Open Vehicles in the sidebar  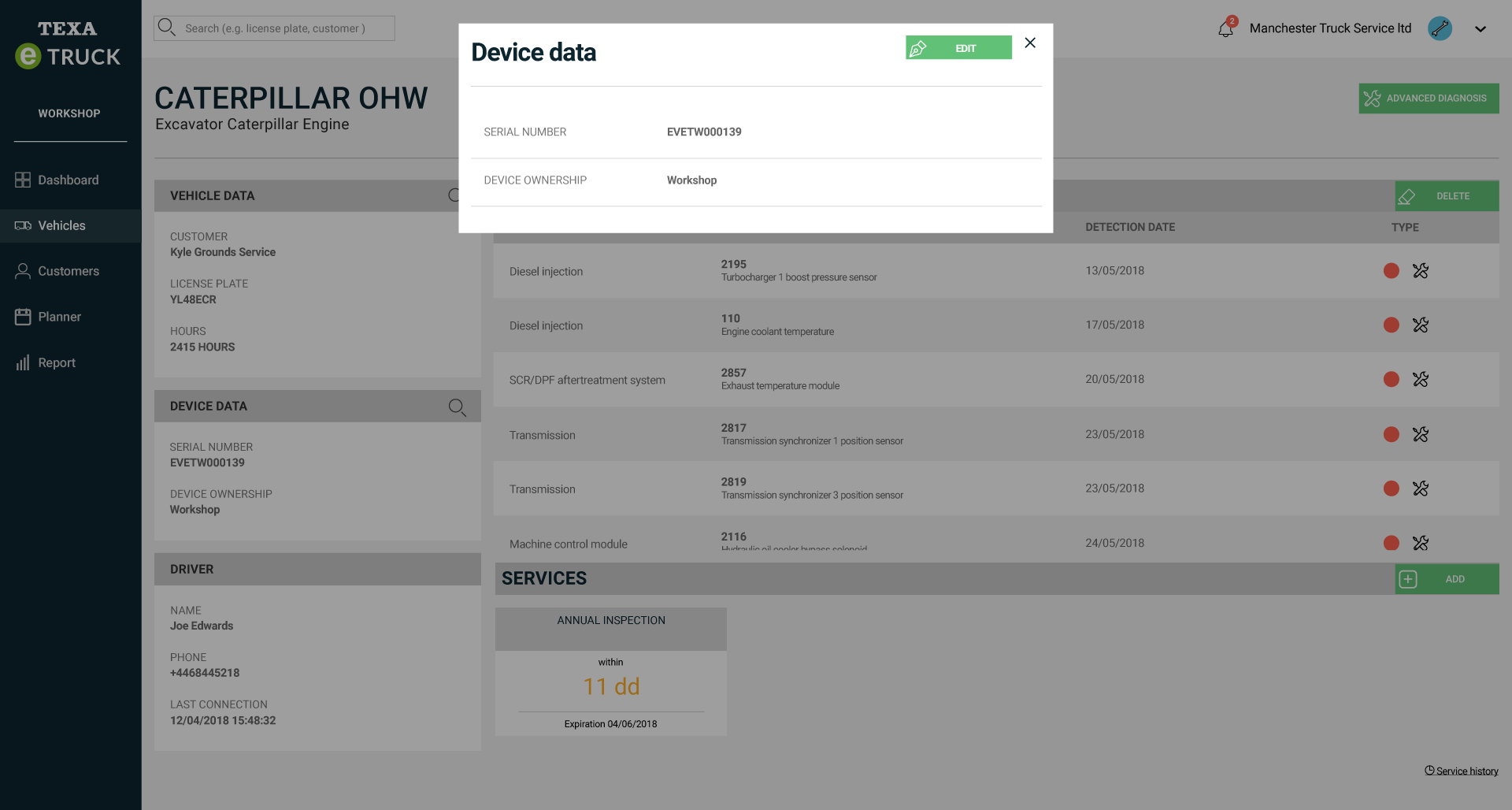coord(70,225)
